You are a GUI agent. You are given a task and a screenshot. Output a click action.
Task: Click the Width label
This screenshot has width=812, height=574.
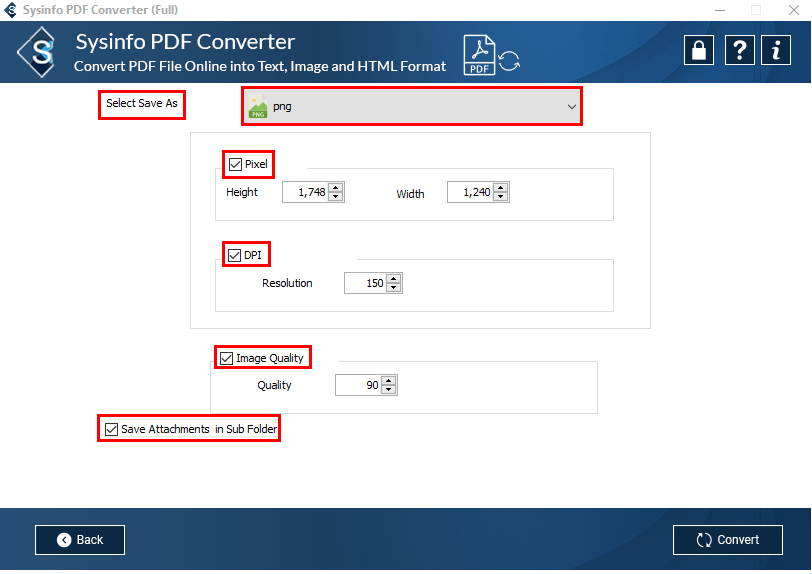(410, 194)
